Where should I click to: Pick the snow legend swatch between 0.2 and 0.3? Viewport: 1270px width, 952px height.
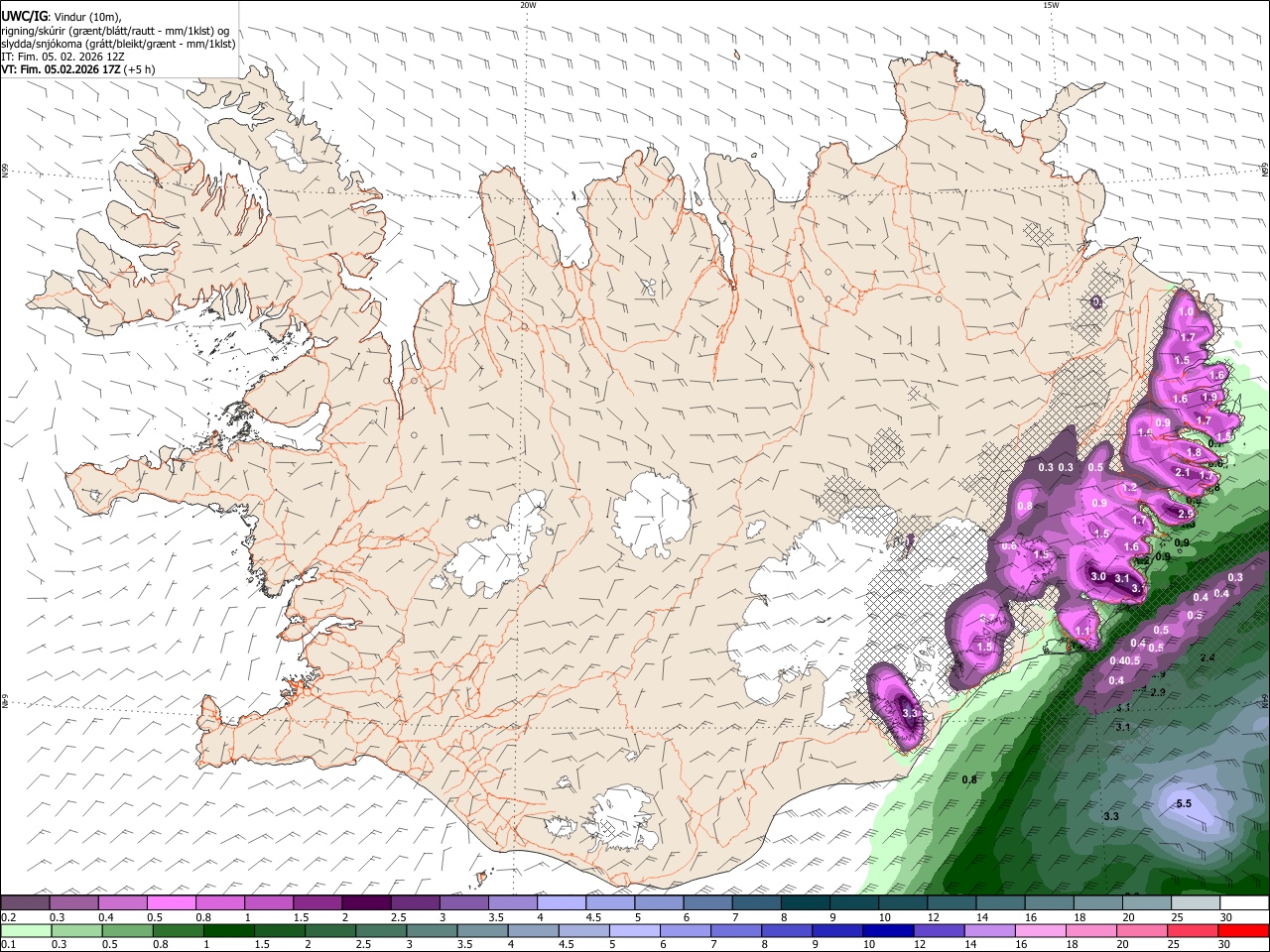tap(25, 903)
